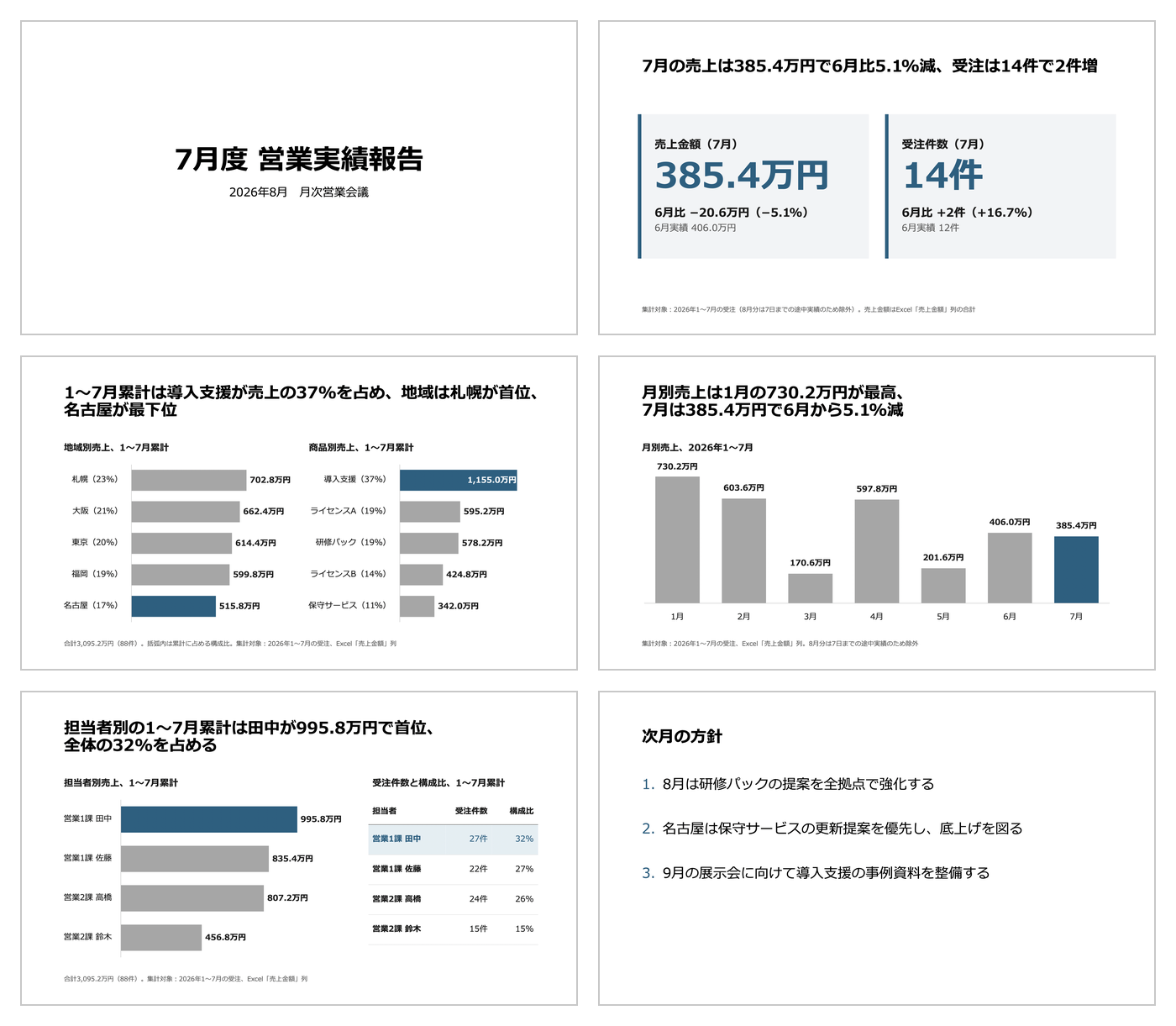Click the "地域別売上、1〜7月累計" chart heading

pos(116,447)
